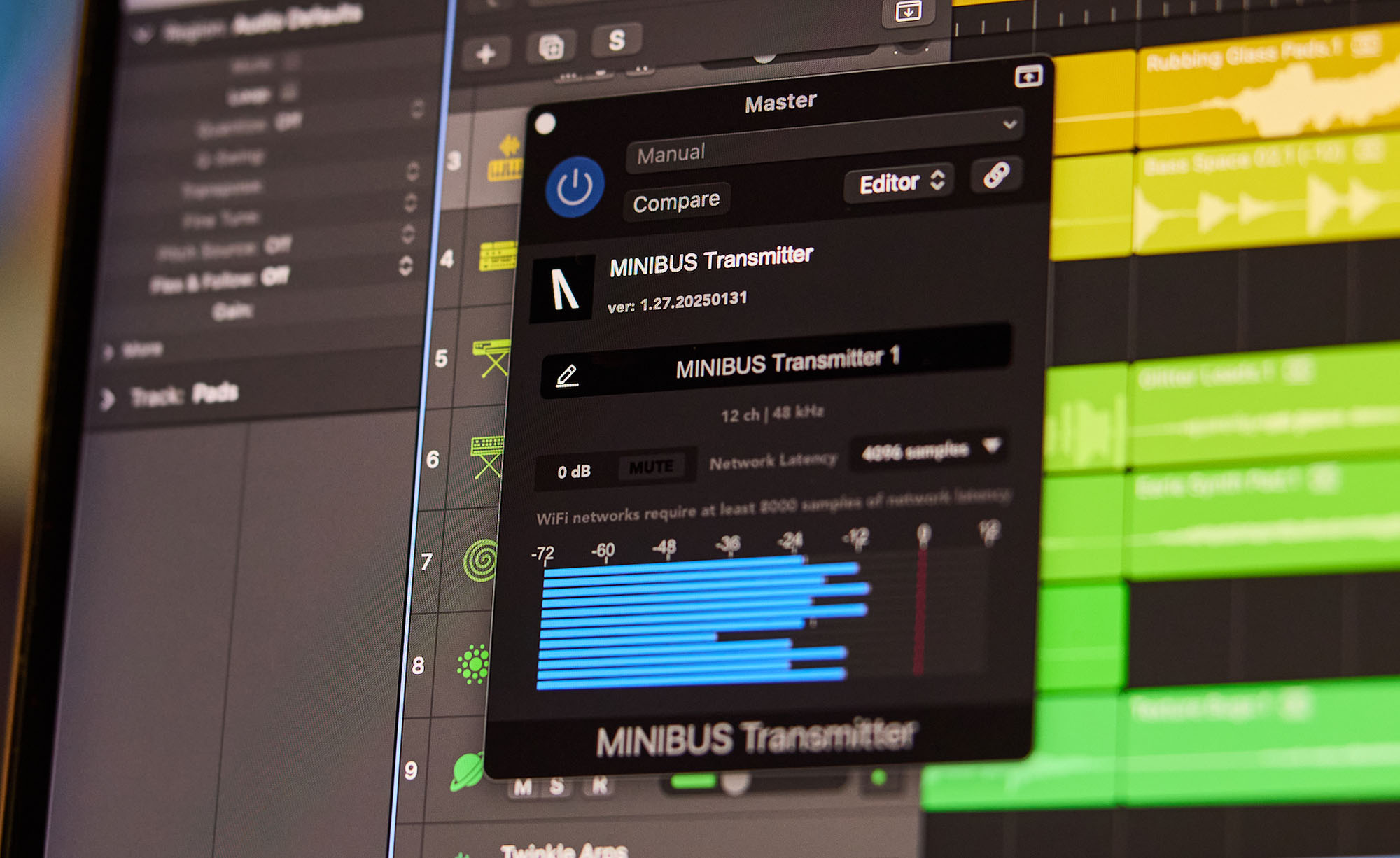Image resolution: width=1400 pixels, height=858 pixels.
Task: Select the green burst icon on track 8
Action: pyautogui.click(x=473, y=664)
